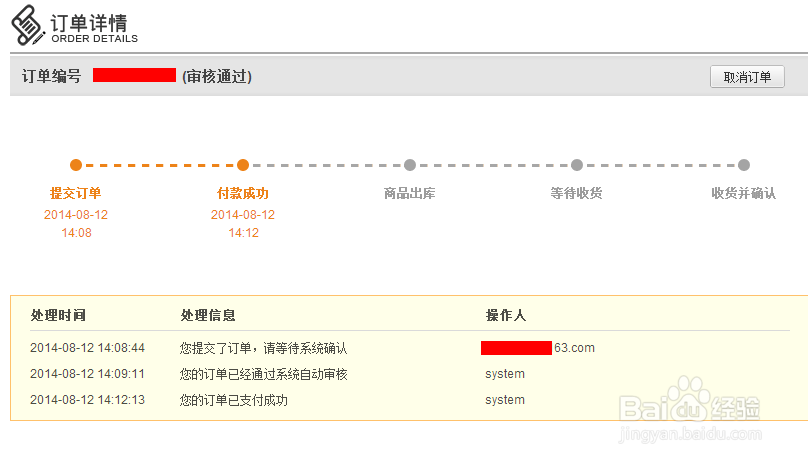
Task: Click the 付款成功 step label
Action: 243,193
